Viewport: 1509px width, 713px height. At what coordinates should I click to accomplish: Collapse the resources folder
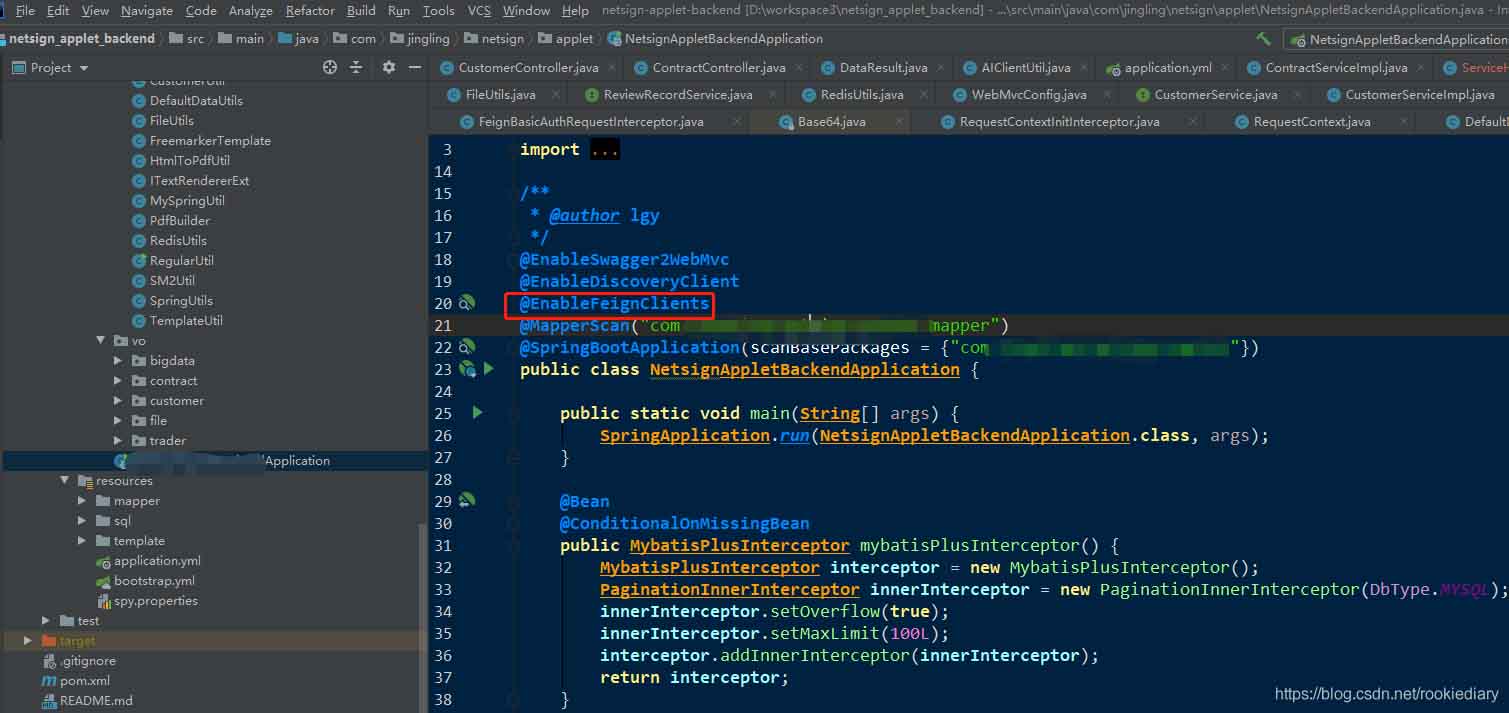tap(65, 481)
